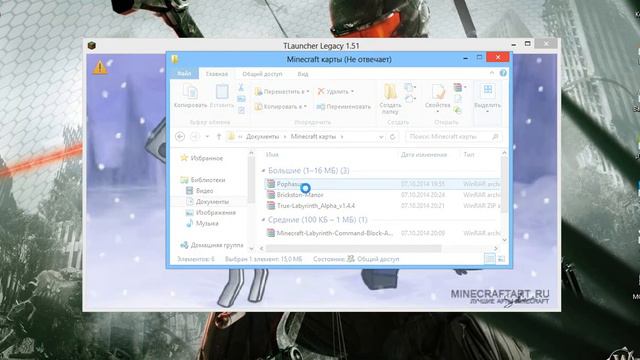Select the True-Labyrinth_Alpha_v1.4.4 file name

coord(316,205)
